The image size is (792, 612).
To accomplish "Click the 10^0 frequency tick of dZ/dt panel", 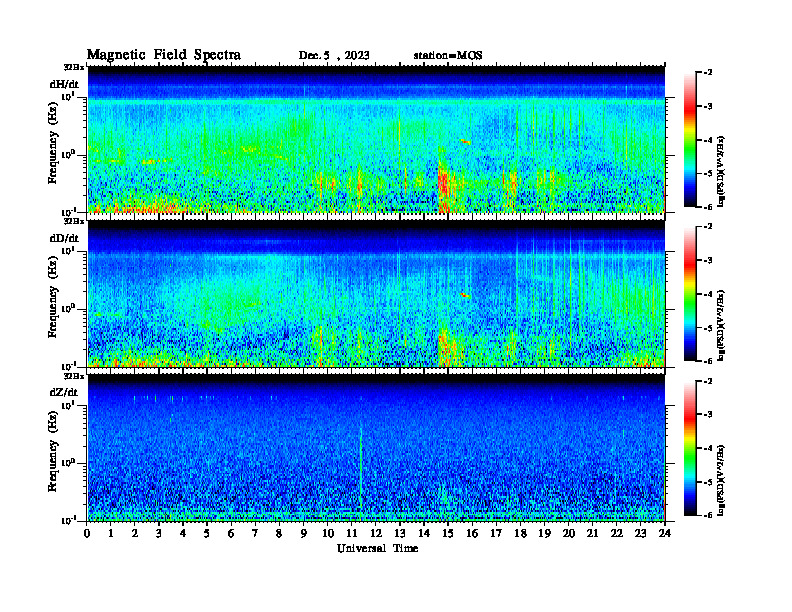I will (x=69, y=463).
